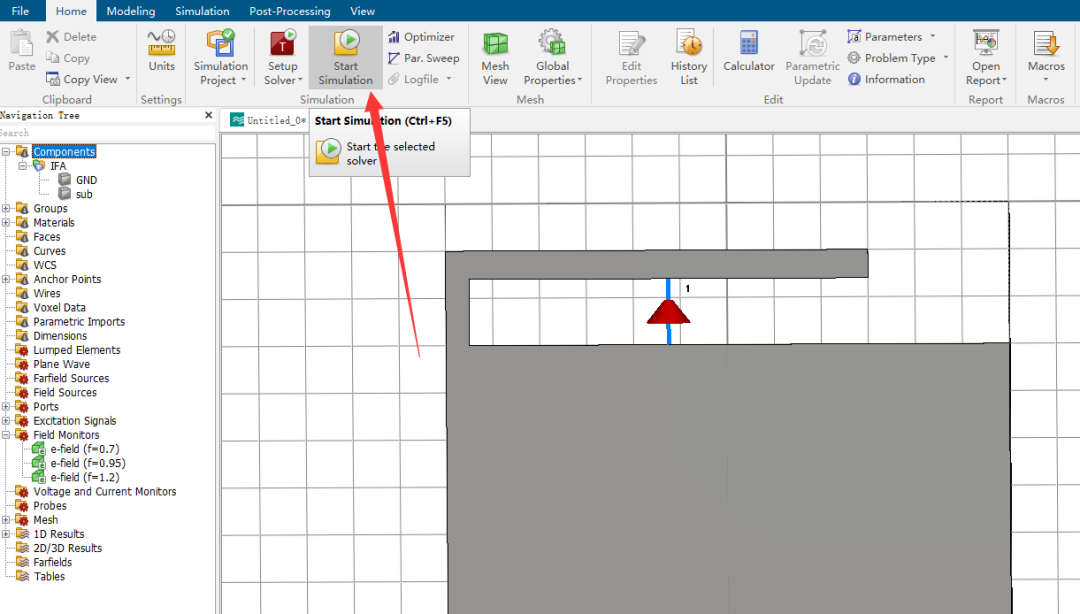The width and height of the screenshot is (1080, 614).
Task: Open the Logfile option
Action: pyautogui.click(x=419, y=79)
